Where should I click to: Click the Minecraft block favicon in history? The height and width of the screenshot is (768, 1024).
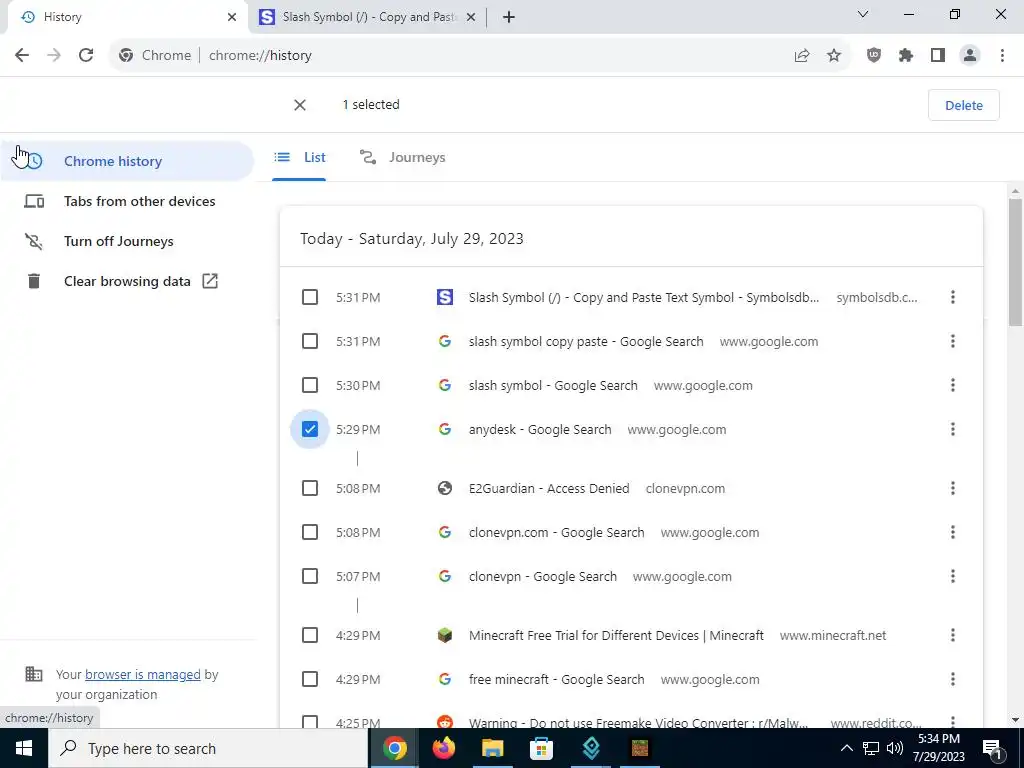click(445, 635)
